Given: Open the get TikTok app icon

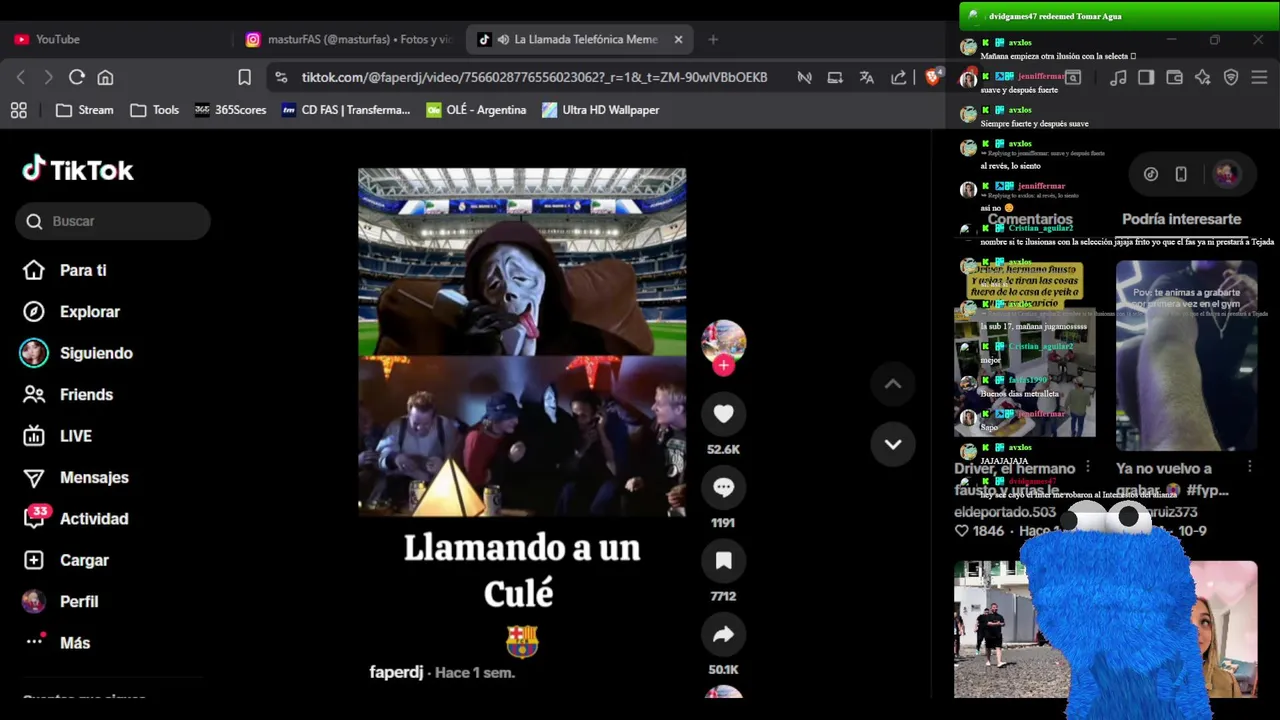Looking at the screenshot, I should click(1151, 174).
